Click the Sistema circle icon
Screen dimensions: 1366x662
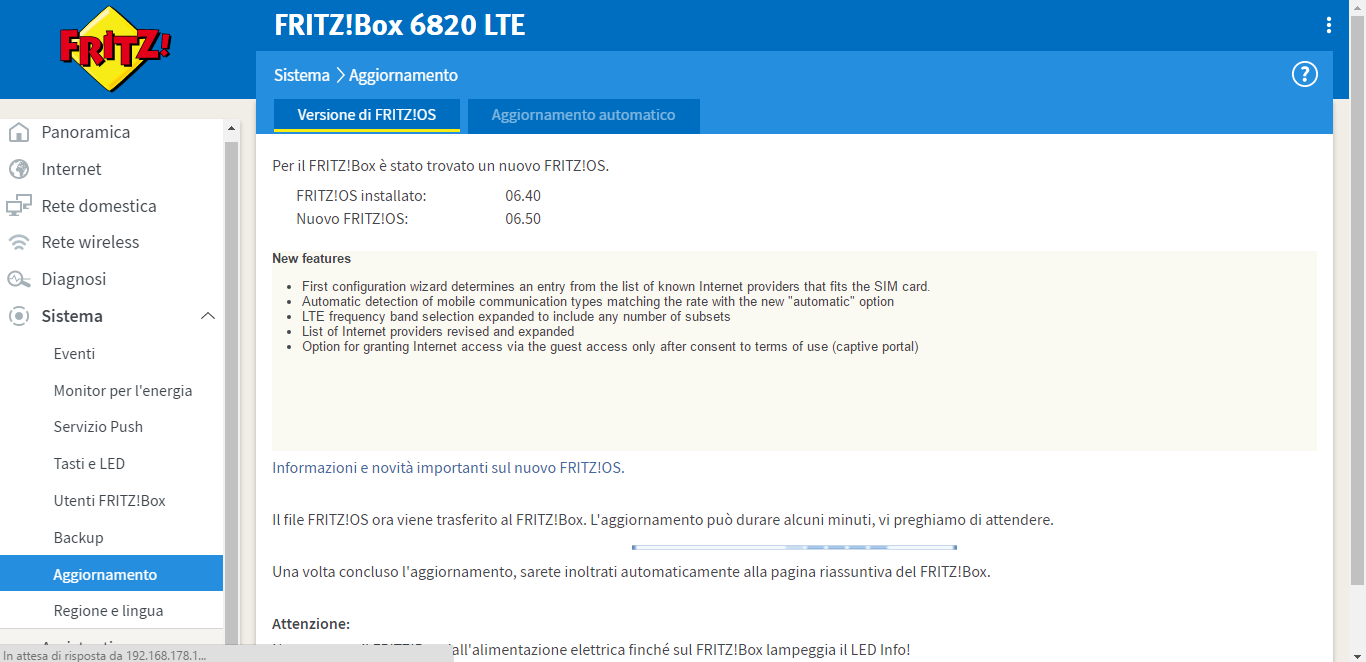[18, 316]
